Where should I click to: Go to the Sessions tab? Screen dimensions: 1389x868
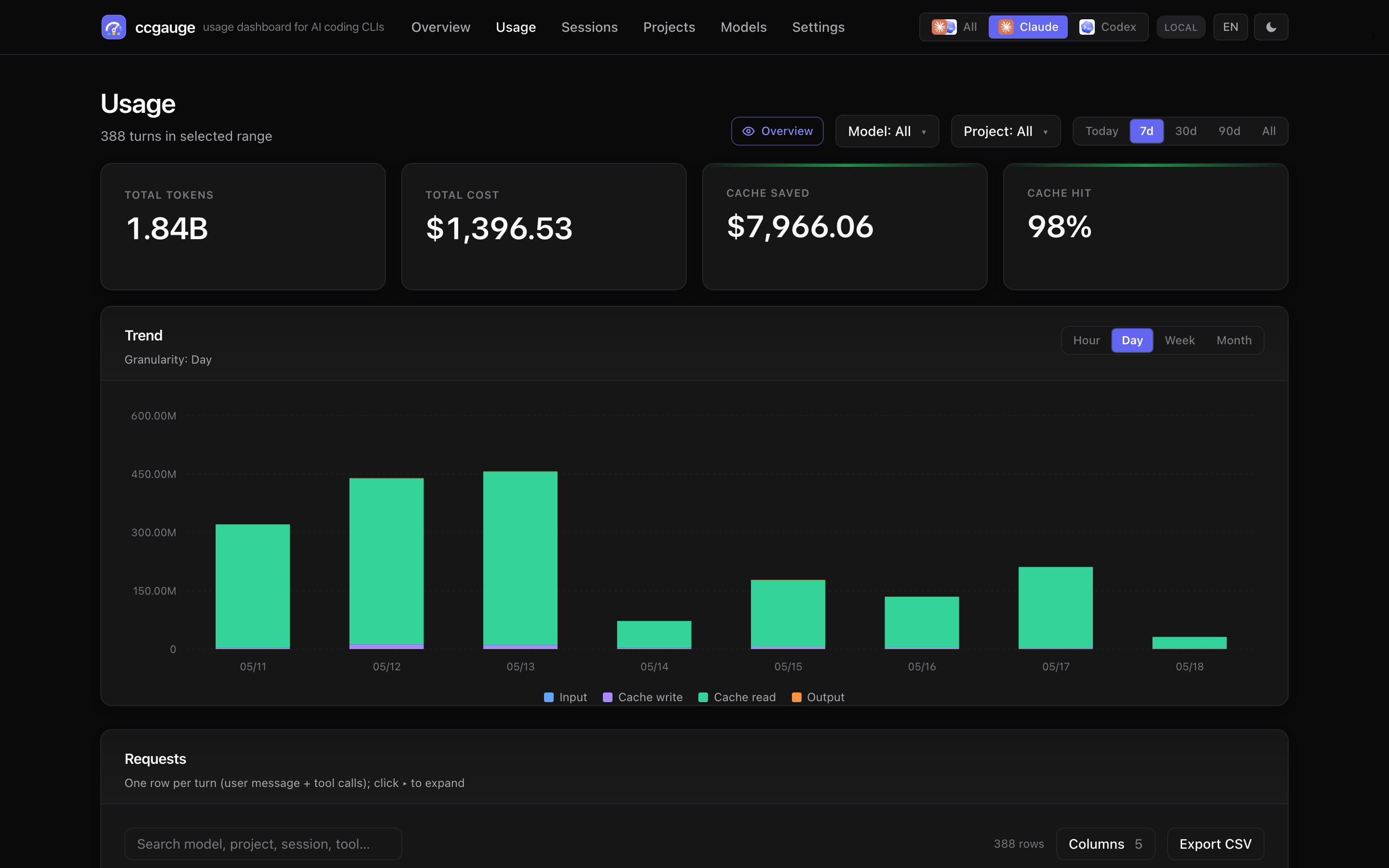pos(589,27)
